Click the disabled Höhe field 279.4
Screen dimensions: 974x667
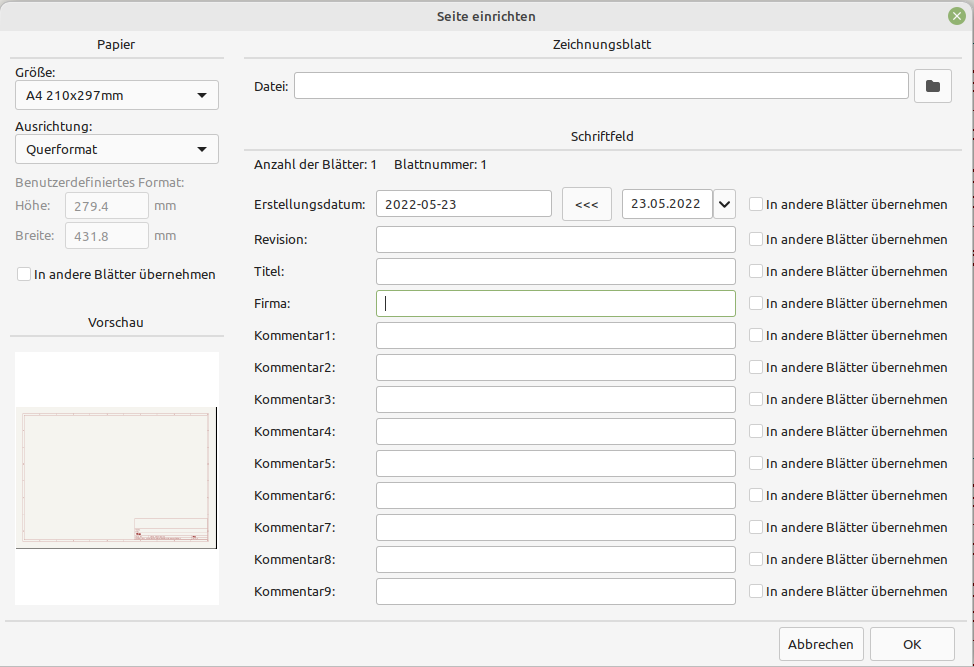[x=107, y=206]
